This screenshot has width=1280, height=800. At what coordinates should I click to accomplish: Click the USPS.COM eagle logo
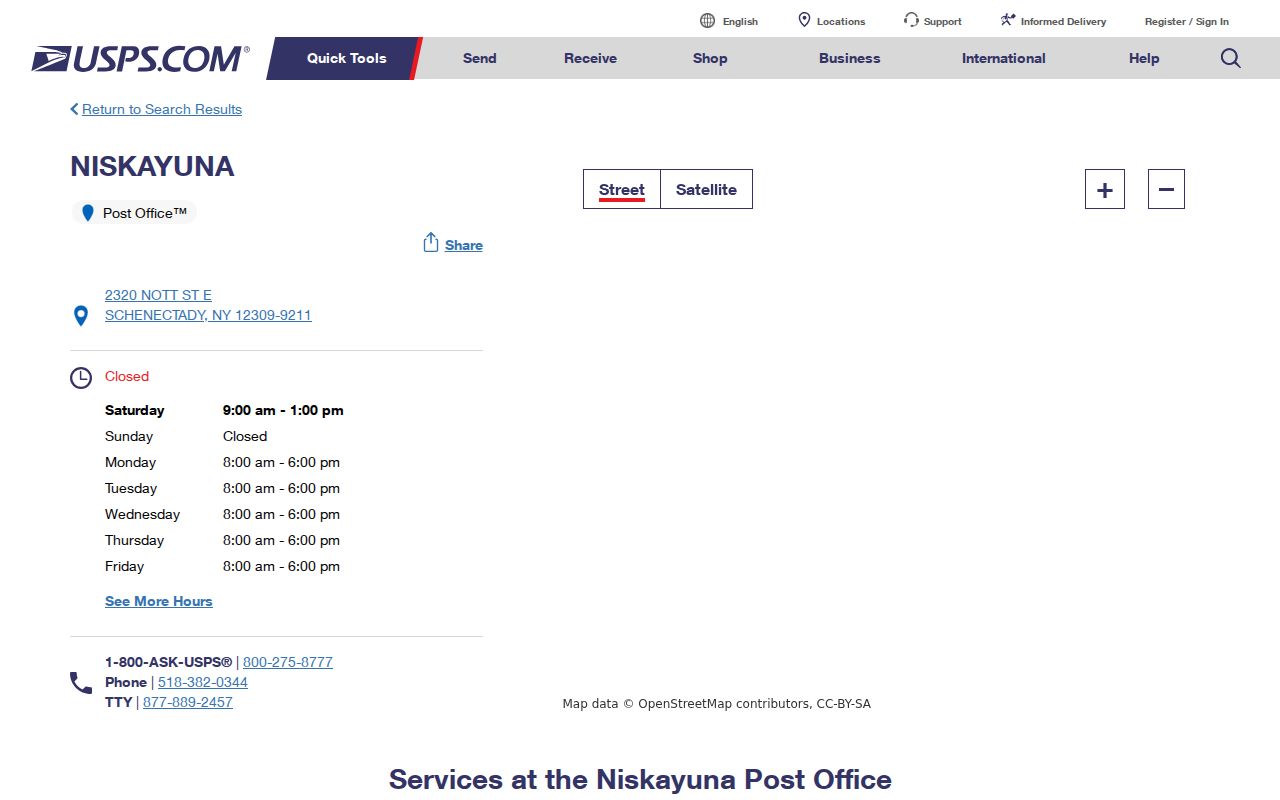(140, 58)
